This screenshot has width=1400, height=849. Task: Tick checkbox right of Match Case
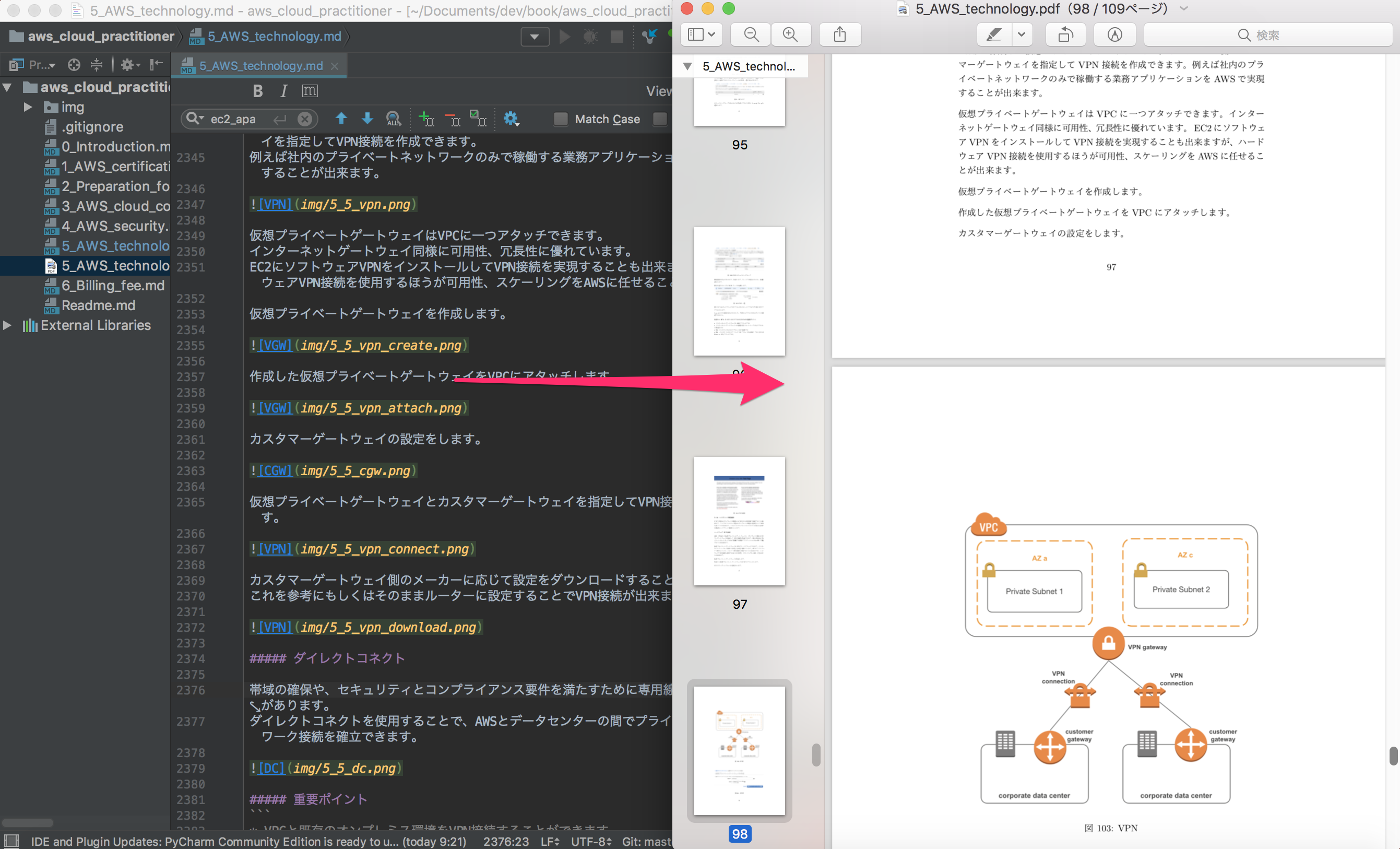660,119
